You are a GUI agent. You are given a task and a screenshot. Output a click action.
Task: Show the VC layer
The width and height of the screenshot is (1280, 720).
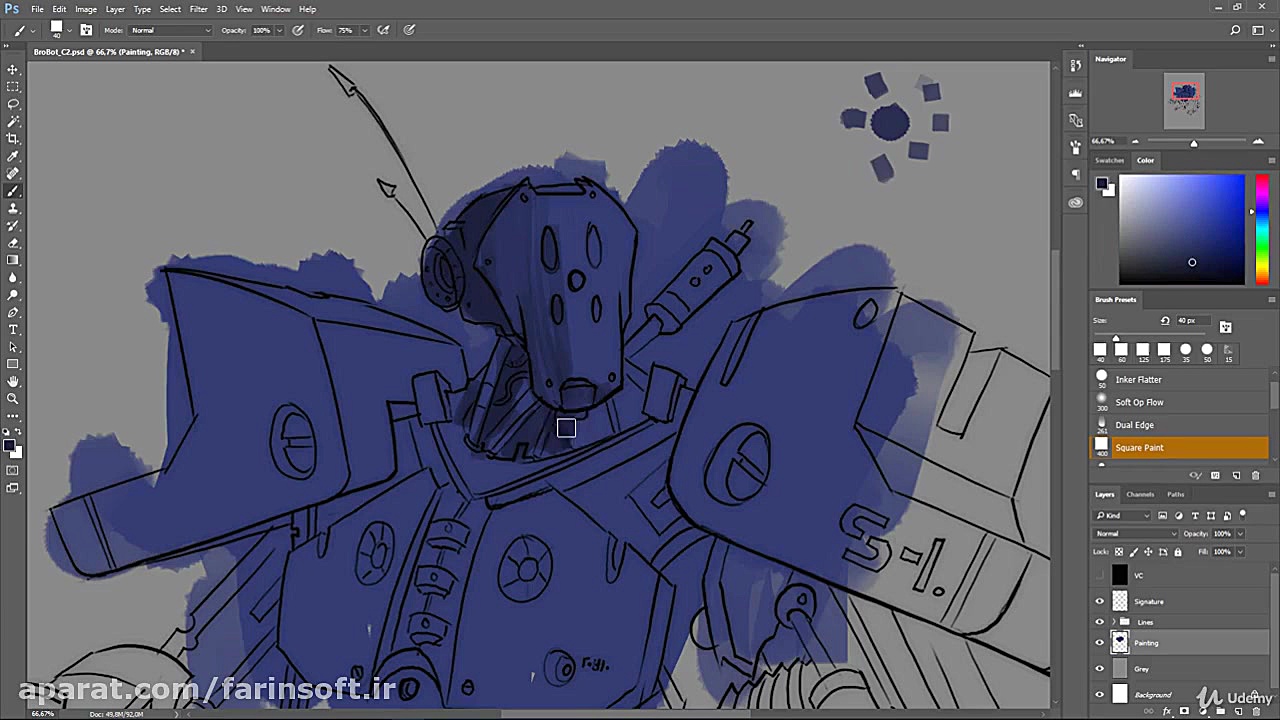click(1100, 575)
